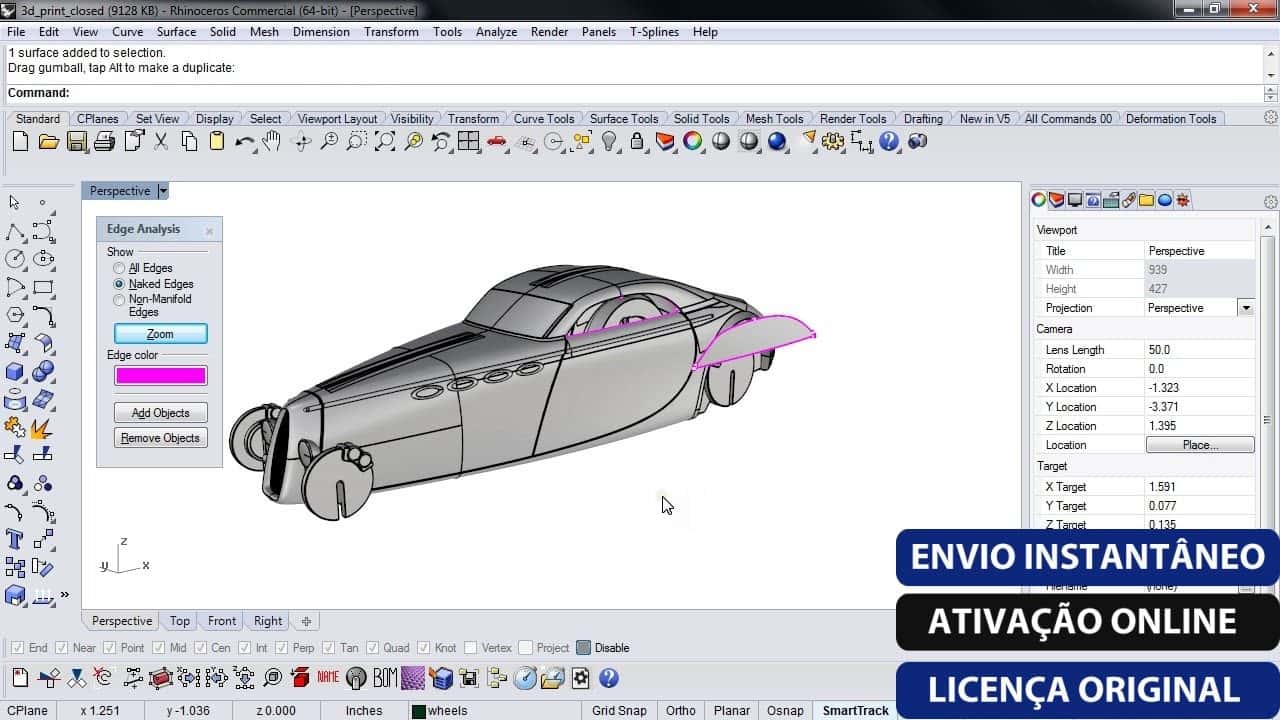Image resolution: width=1280 pixels, height=720 pixels.
Task: Click the Lens Length value field
Action: tap(1199, 350)
